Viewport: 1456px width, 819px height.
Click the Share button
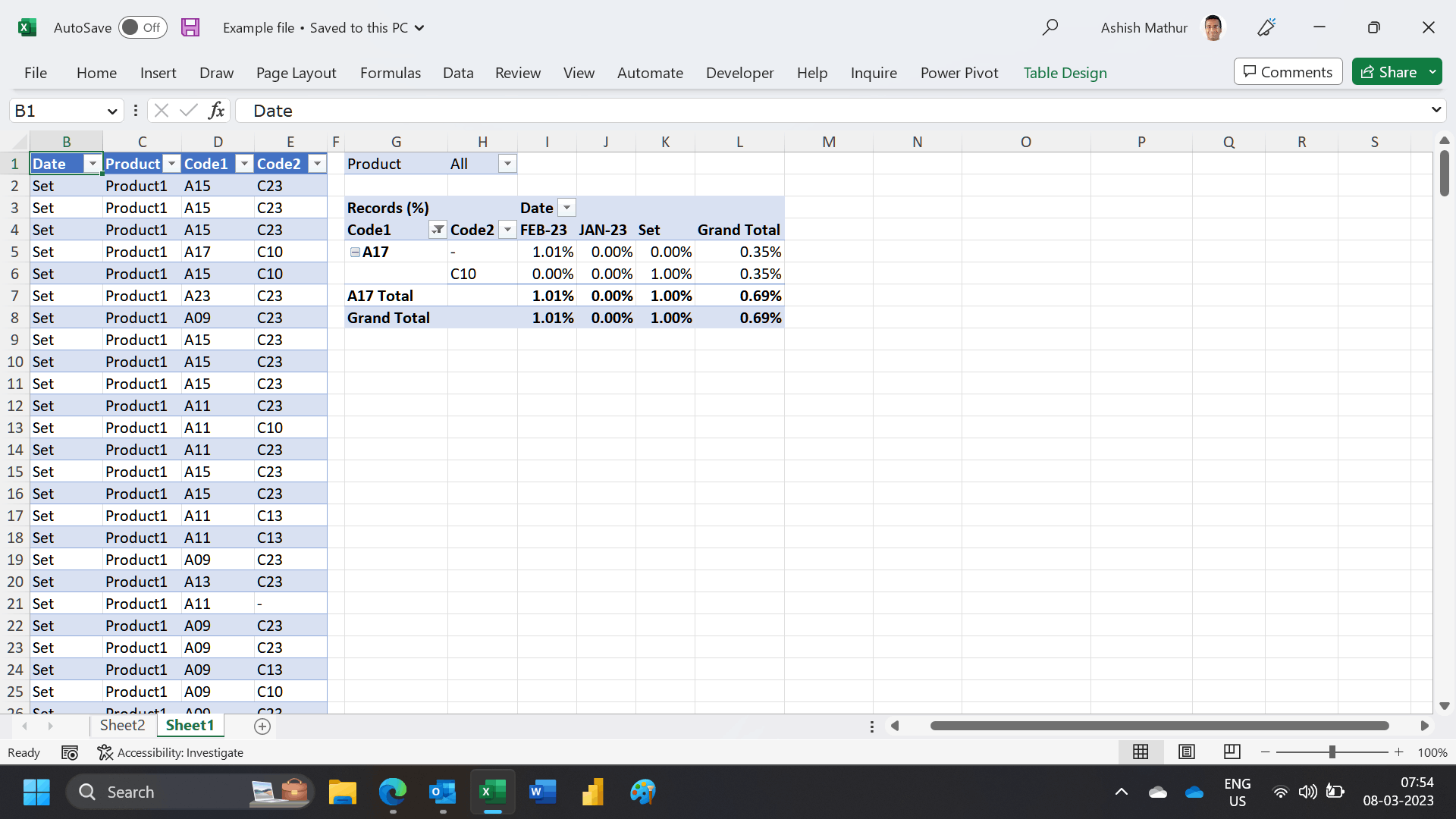coord(1389,72)
